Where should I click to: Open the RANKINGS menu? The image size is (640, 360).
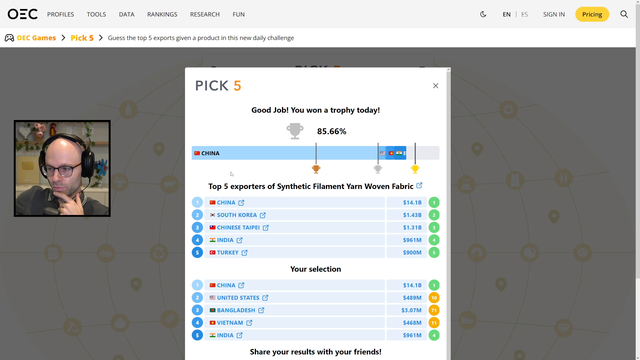[x=162, y=14]
